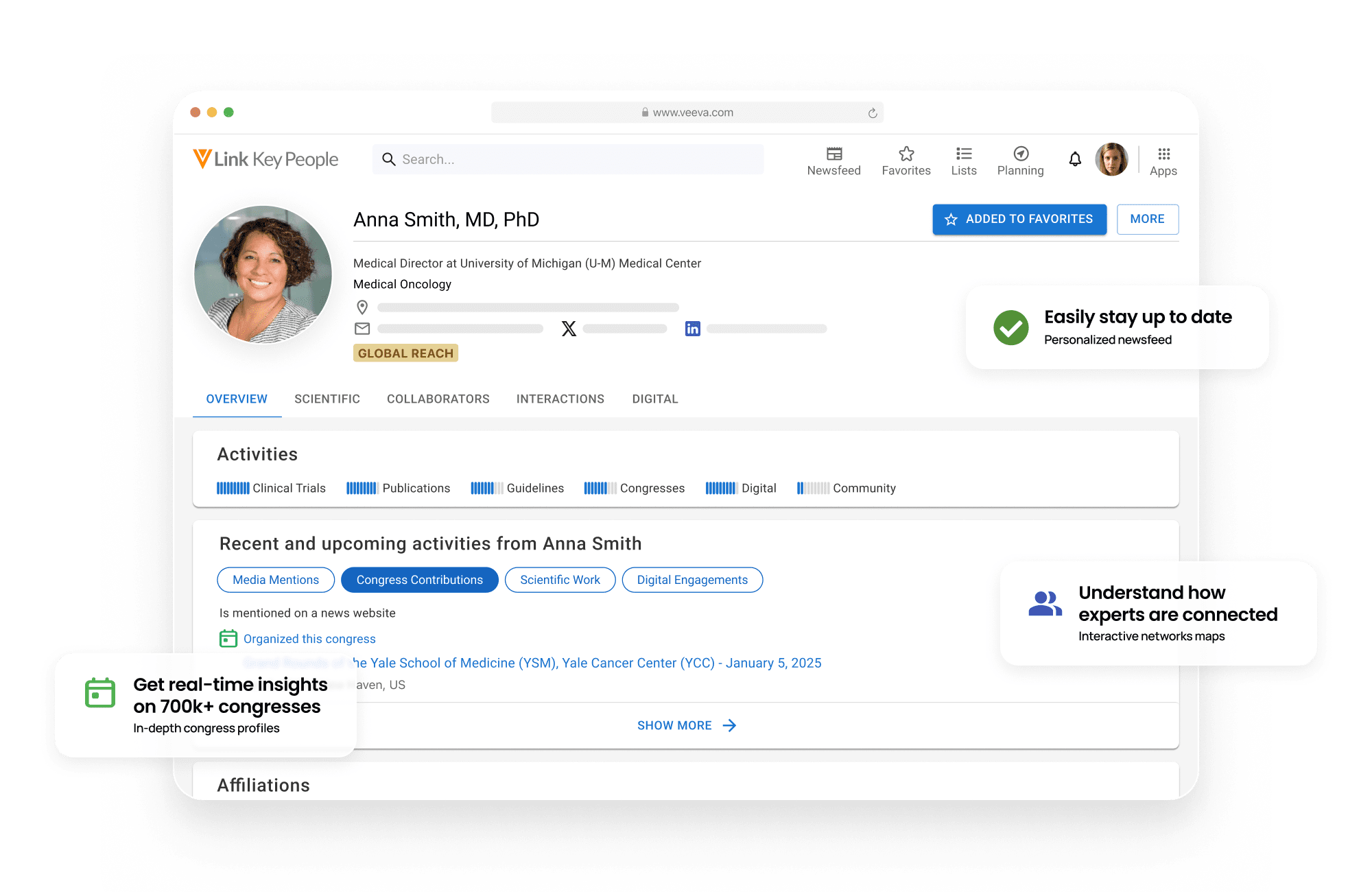
Task: Click the LinkedIn icon on profile
Action: pos(692,329)
